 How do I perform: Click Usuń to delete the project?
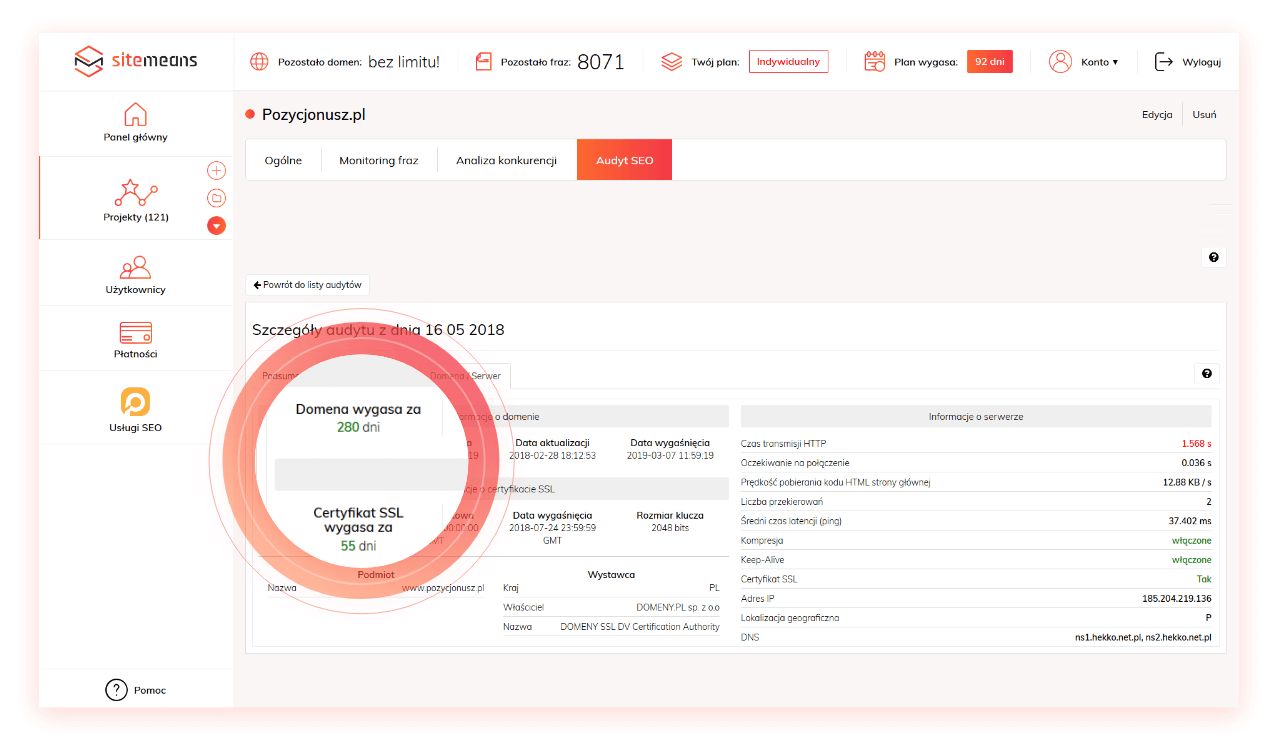1204,115
